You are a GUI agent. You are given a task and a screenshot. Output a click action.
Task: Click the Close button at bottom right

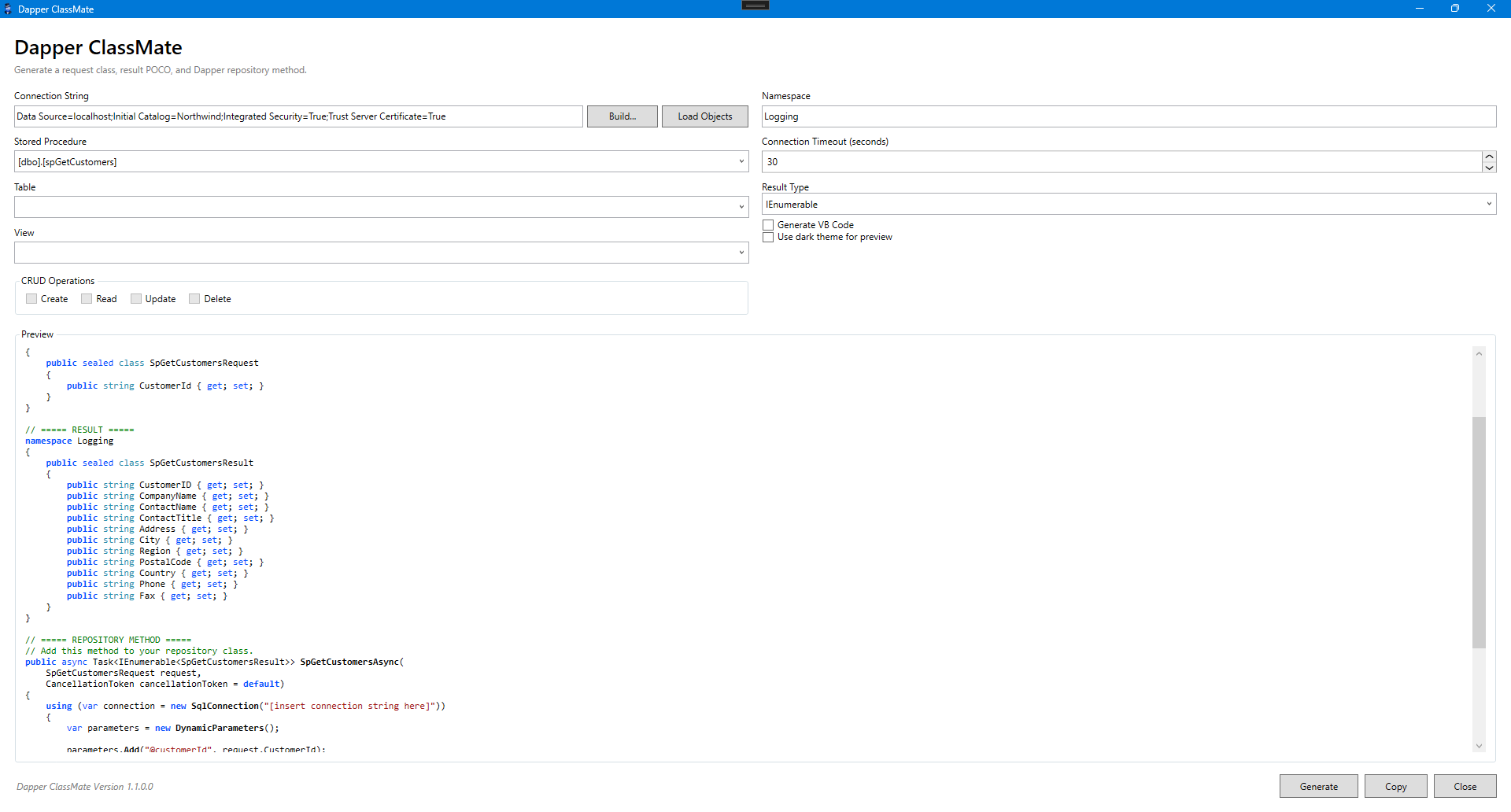coord(1465,786)
